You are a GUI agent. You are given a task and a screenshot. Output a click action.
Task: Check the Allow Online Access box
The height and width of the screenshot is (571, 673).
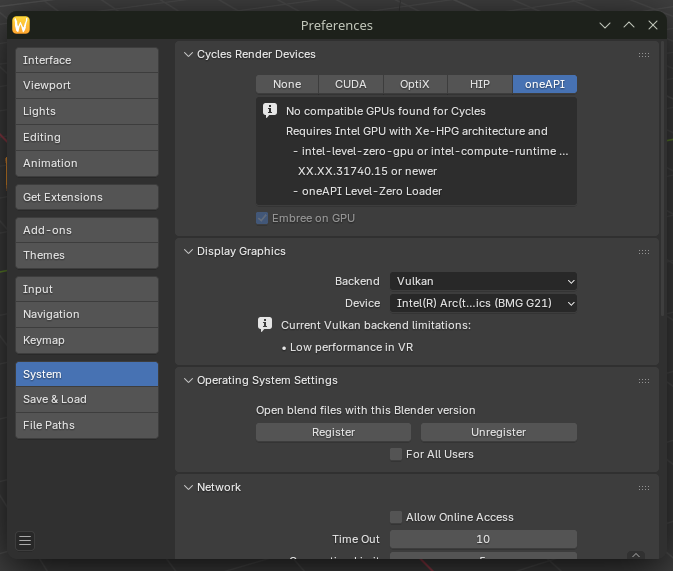coord(396,517)
